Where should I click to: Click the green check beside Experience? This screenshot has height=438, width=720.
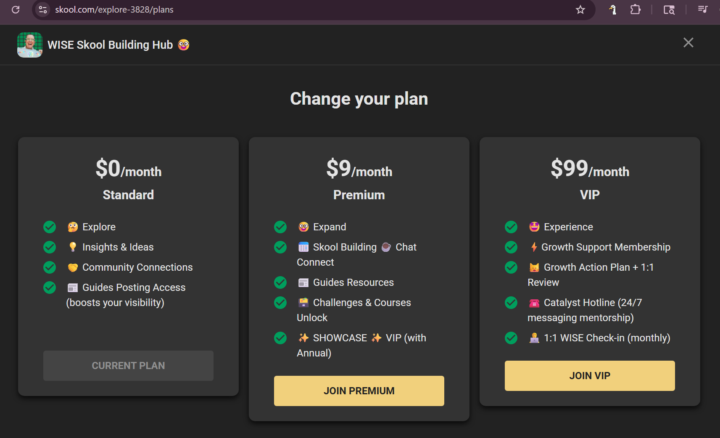pyautogui.click(x=511, y=227)
